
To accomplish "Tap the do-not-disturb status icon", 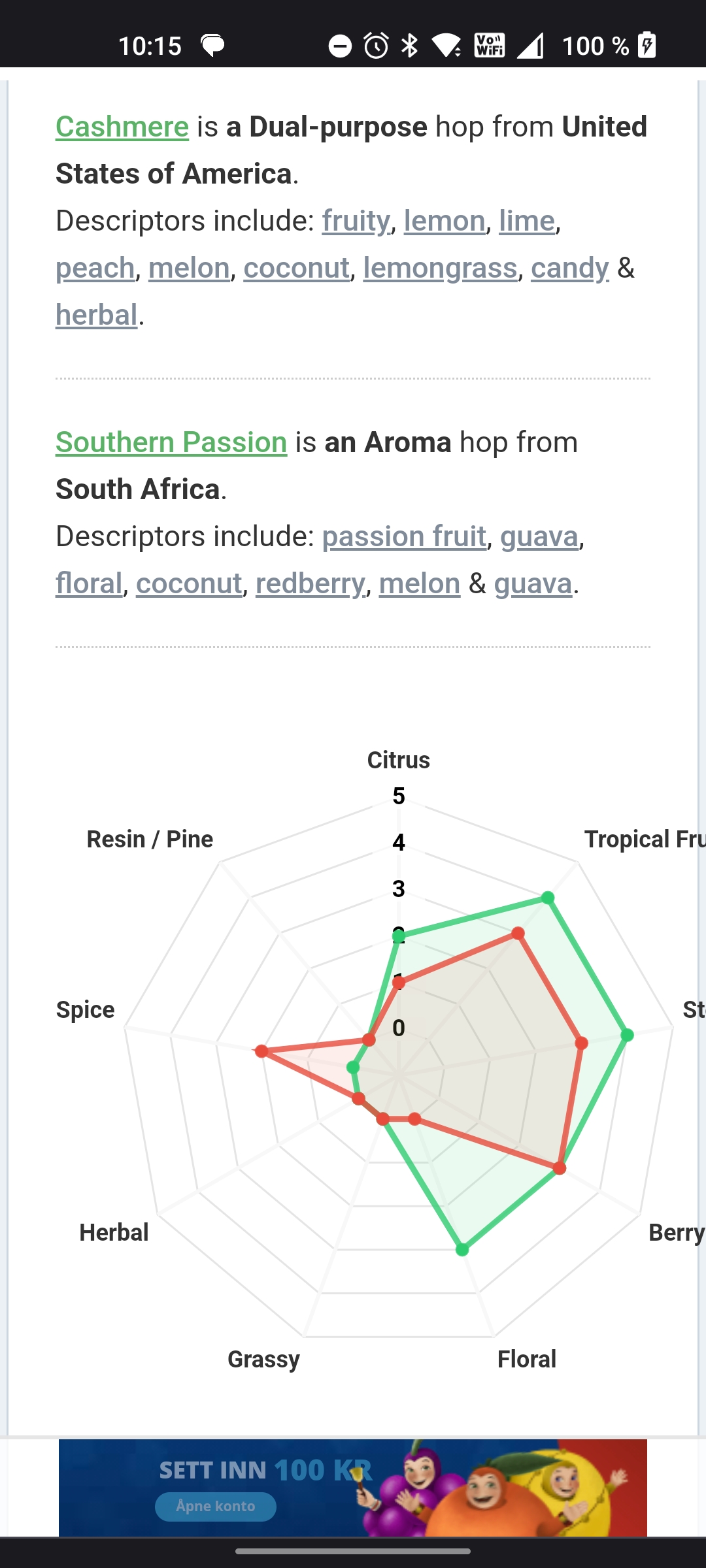I will pyautogui.click(x=340, y=46).
